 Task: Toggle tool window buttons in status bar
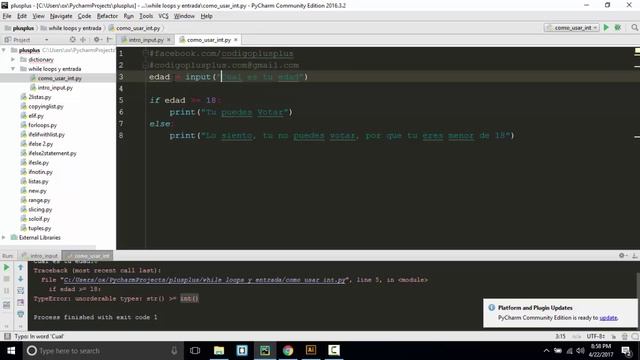coord(7,336)
